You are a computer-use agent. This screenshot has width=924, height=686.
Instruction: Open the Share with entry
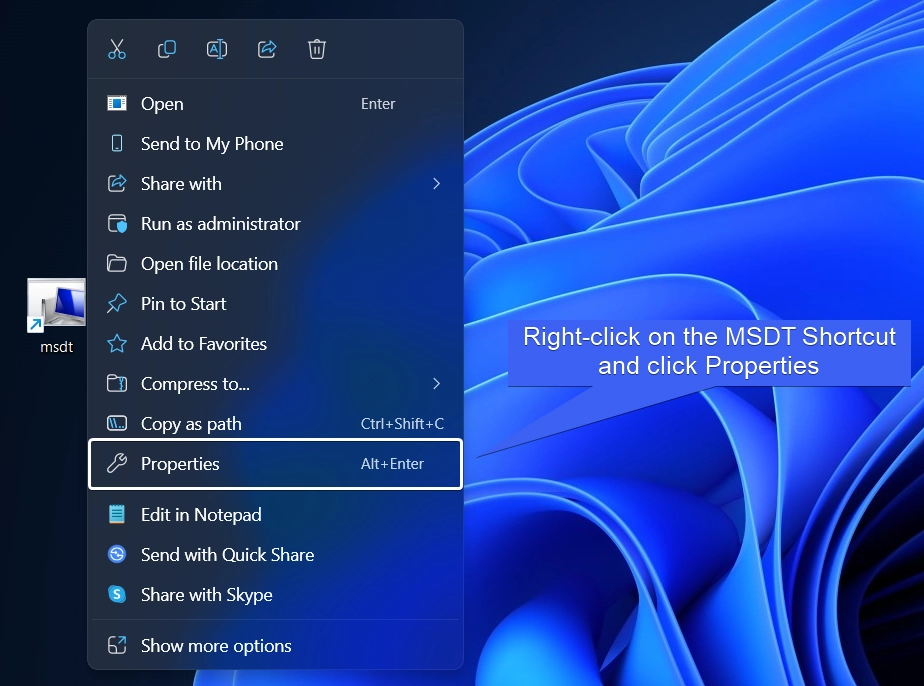pyautogui.click(x=275, y=184)
